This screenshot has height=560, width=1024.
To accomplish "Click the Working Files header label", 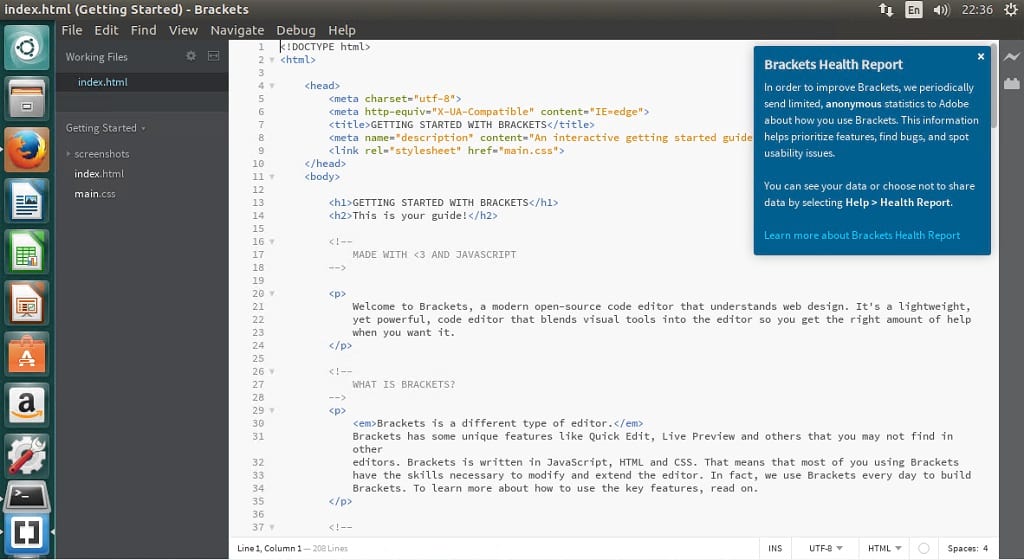I will [96, 57].
